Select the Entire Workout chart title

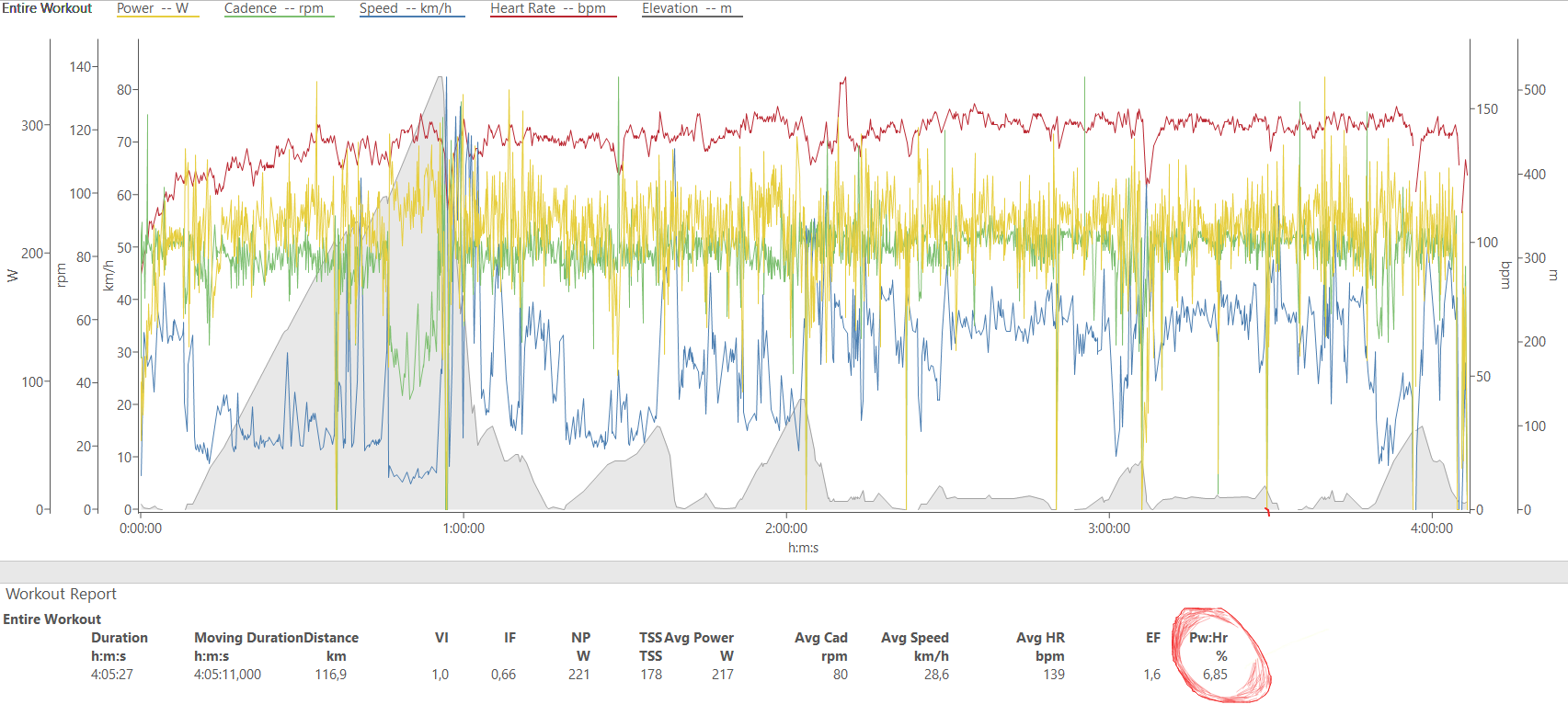(48, 8)
